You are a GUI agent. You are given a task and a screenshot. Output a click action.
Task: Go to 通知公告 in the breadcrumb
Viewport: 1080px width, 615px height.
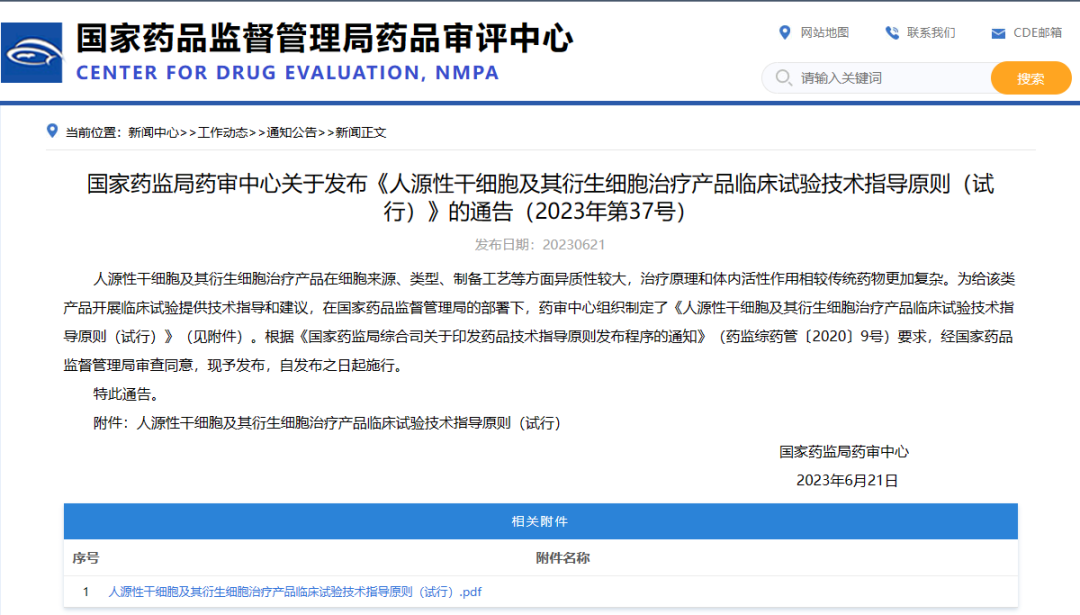291,132
